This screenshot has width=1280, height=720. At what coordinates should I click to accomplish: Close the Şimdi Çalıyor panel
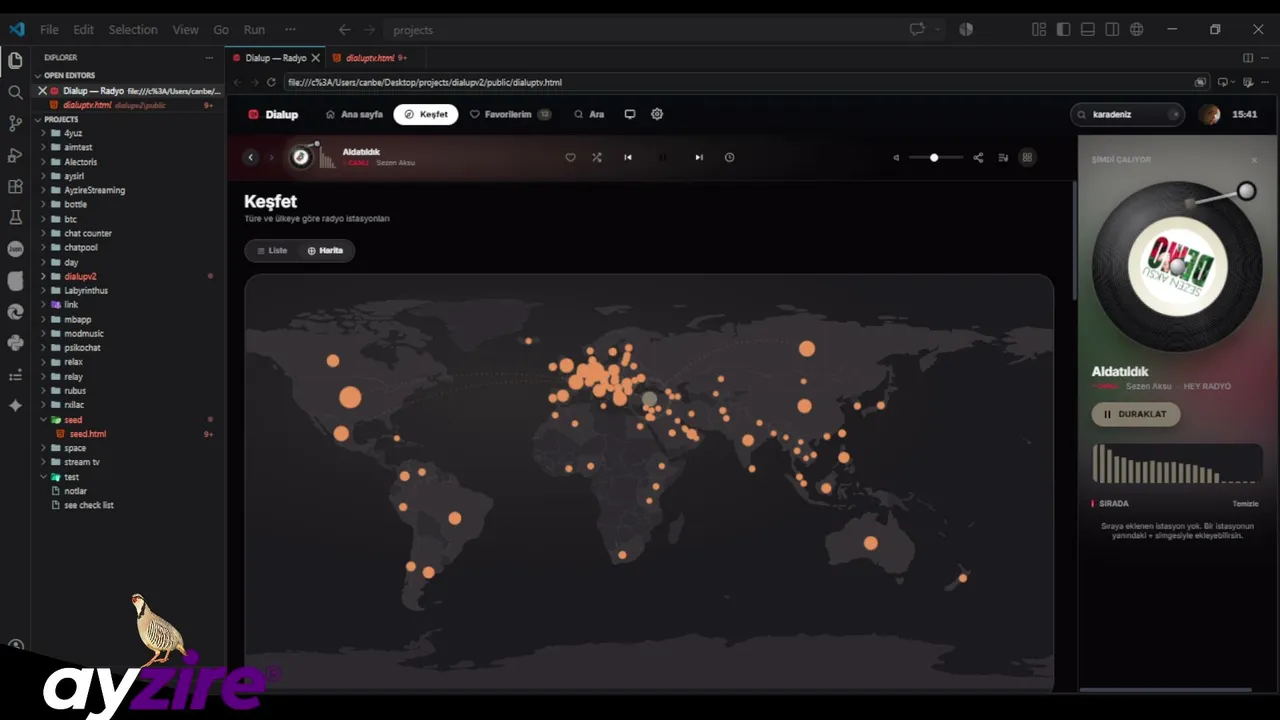(x=1254, y=160)
